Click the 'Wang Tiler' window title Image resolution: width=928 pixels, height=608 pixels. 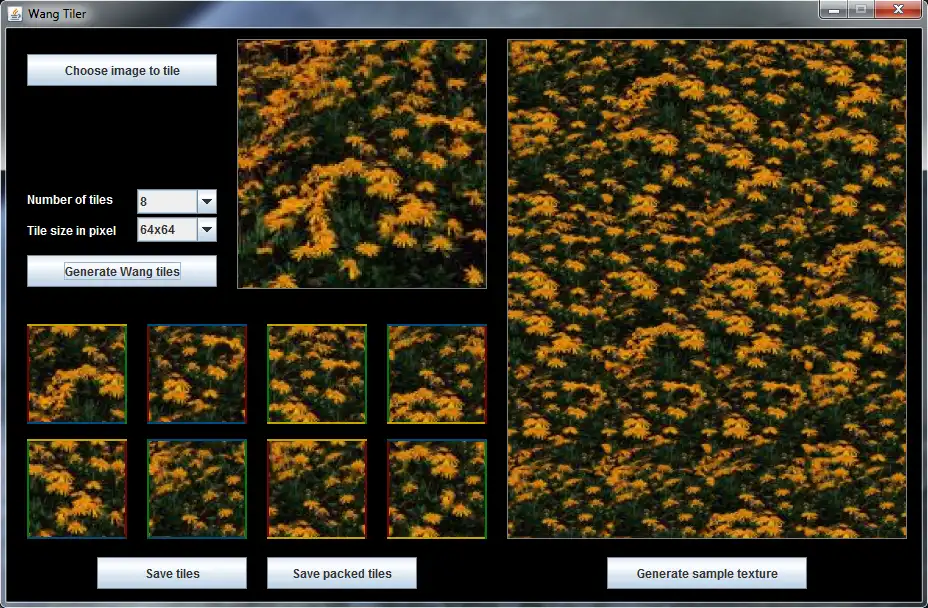(57, 14)
